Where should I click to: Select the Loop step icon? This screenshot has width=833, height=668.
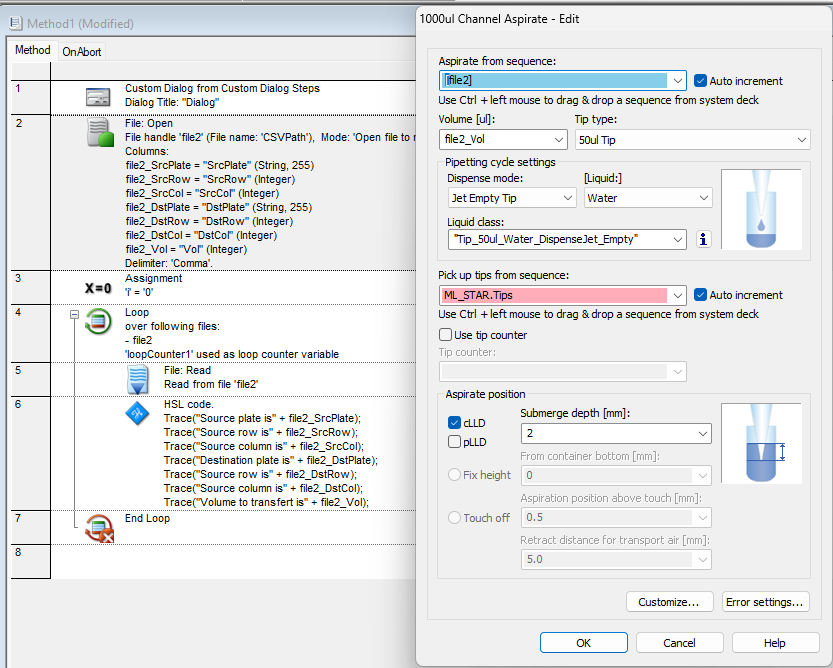click(98, 321)
